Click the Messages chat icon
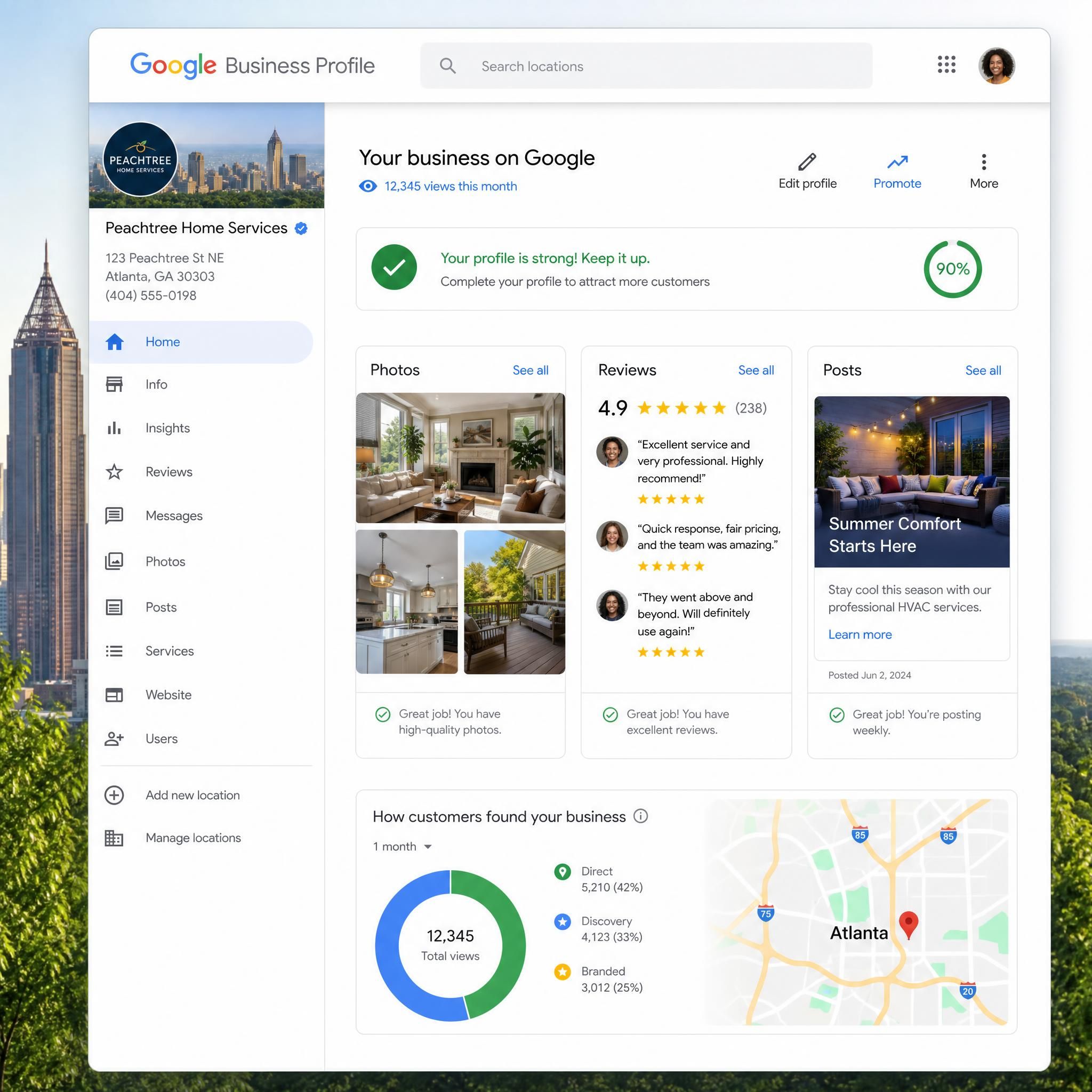Screen dimensions: 1092x1092 click(114, 516)
